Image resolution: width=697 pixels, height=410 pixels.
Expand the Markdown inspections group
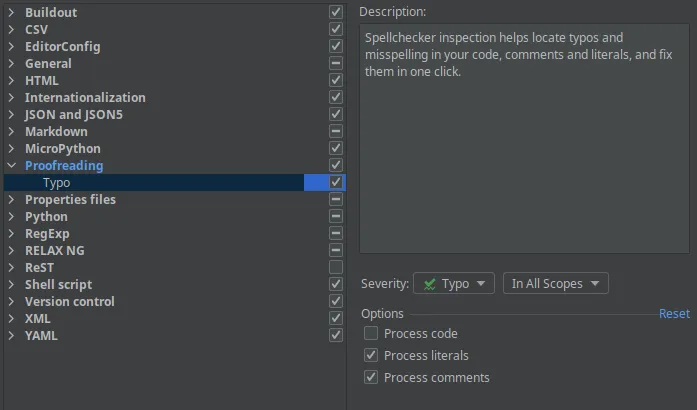click(11, 132)
